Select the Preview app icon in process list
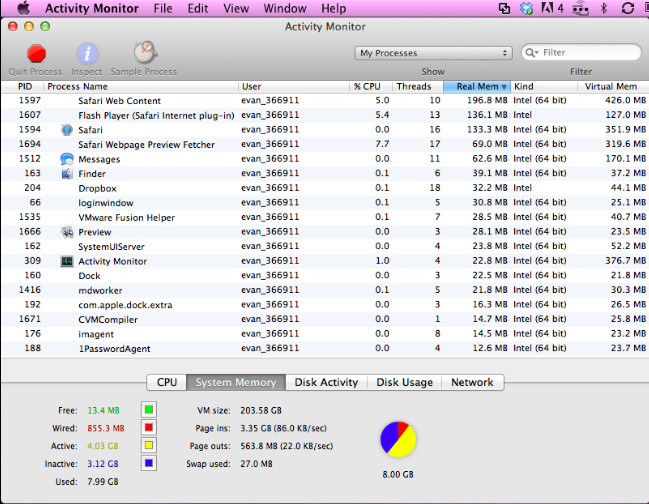This screenshot has height=504, width=649. (67, 232)
